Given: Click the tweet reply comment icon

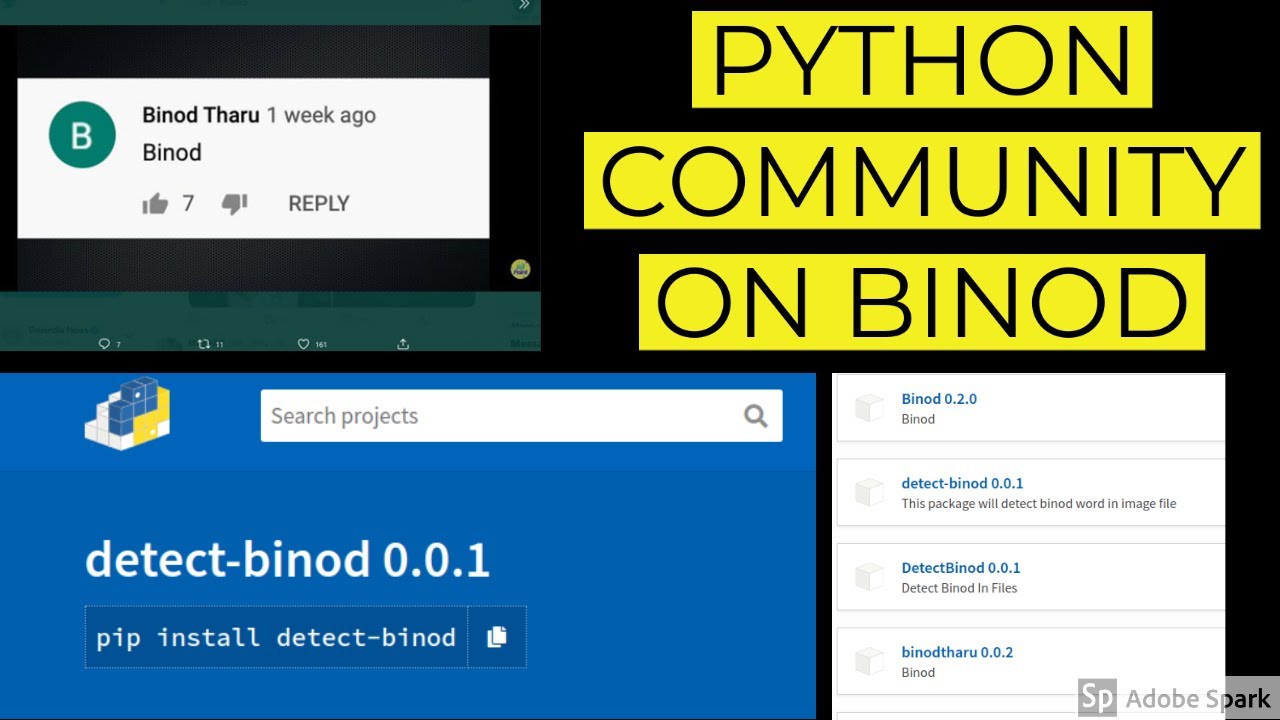Looking at the screenshot, I should (104, 344).
